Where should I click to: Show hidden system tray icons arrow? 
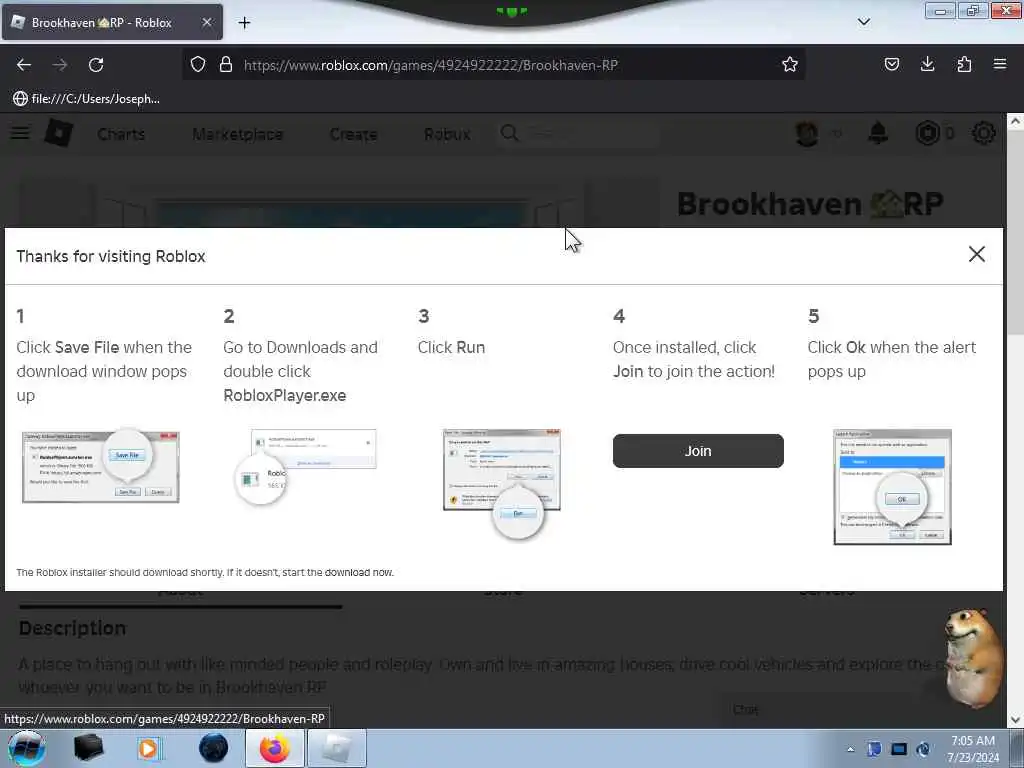pyautogui.click(x=850, y=749)
